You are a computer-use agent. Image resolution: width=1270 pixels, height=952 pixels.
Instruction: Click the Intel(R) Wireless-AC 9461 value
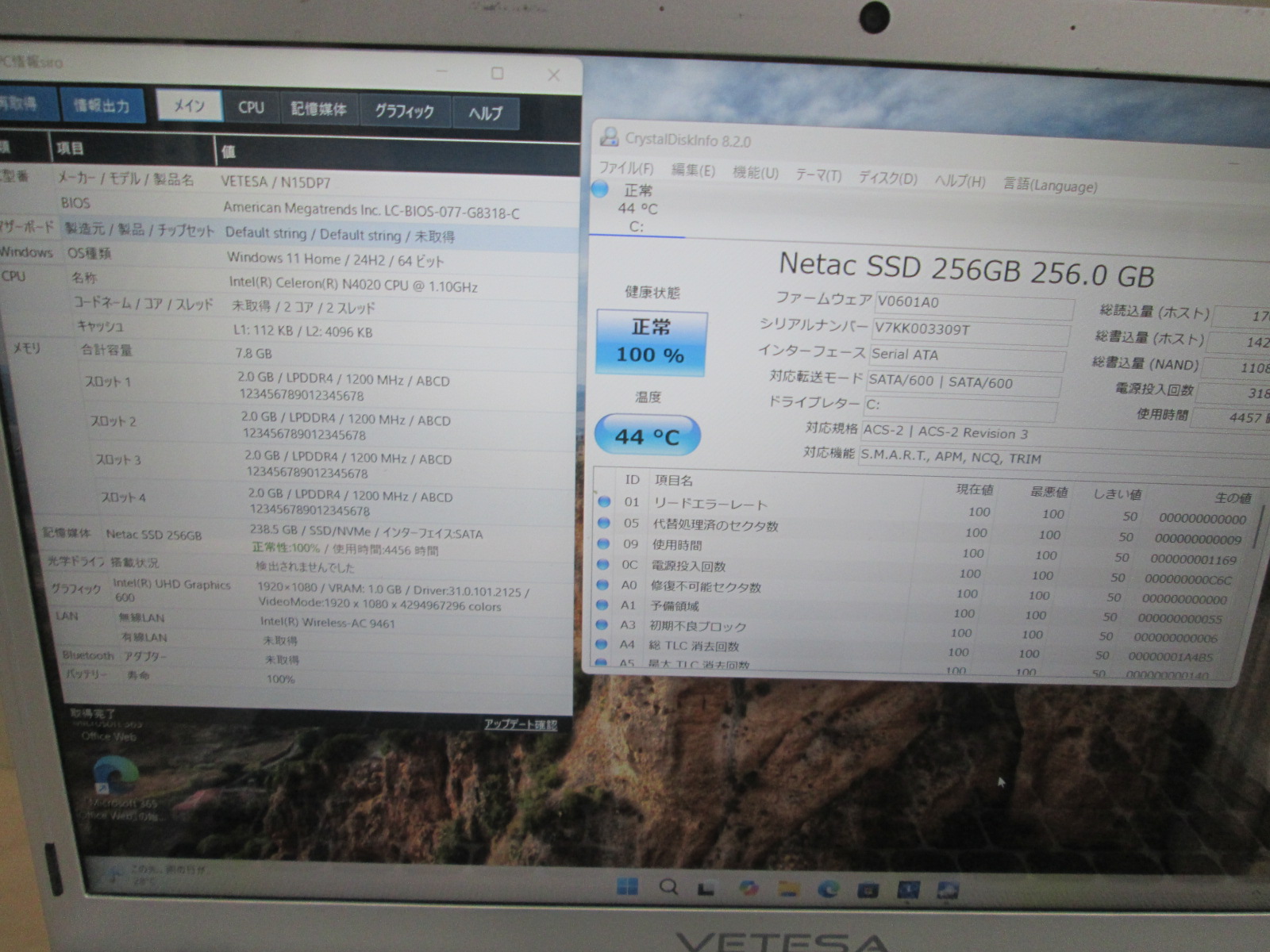tap(327, 623)
